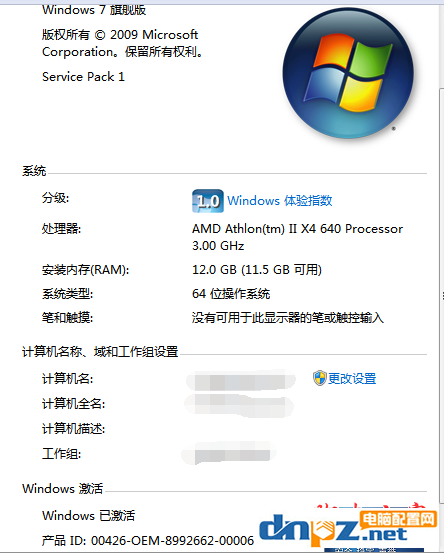Click the AMD Athlon II X4 640 processor text
This screenshot has width=444, height=553.
click(x=297, y=237)
